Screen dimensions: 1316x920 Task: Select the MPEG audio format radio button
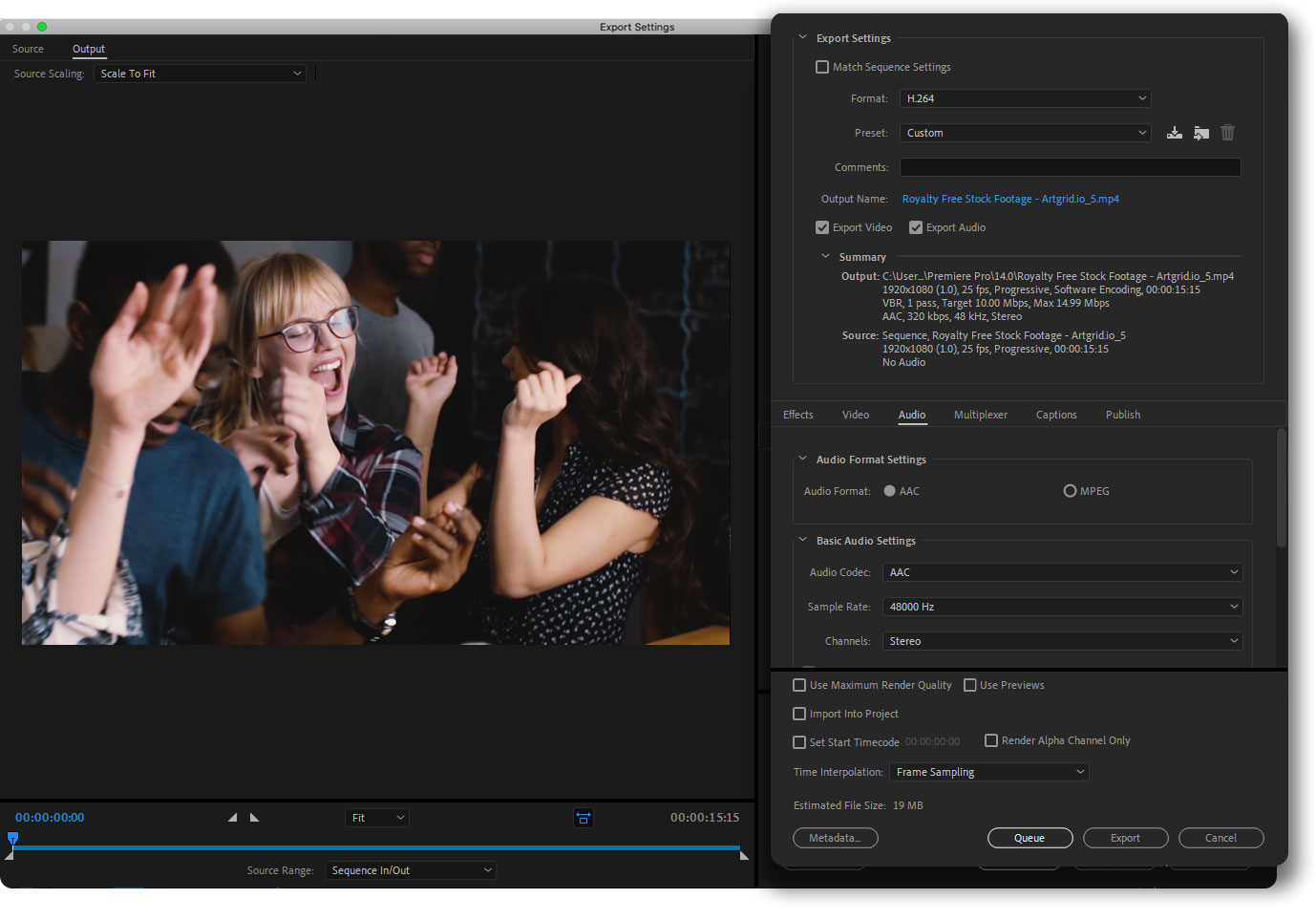1070,491
